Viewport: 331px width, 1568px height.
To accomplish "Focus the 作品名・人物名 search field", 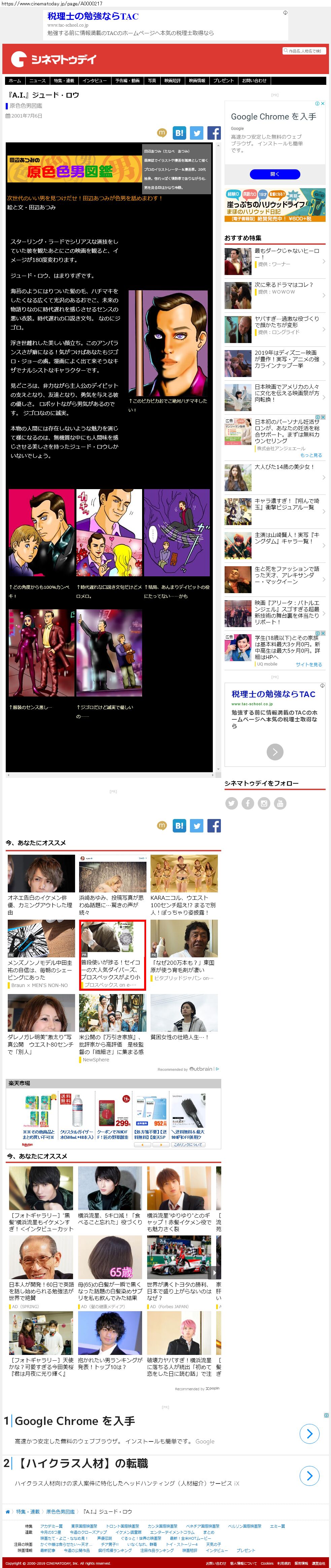I will [x=305, y=51].
